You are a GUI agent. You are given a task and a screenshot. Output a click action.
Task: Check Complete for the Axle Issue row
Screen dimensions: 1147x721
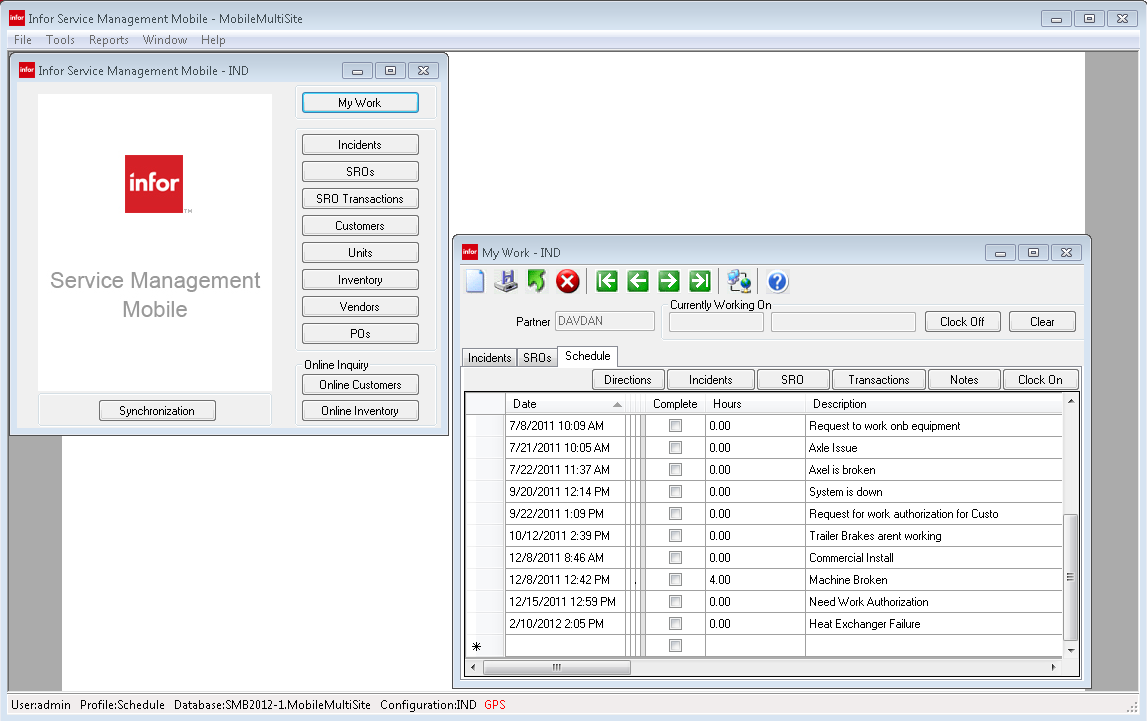675,447
